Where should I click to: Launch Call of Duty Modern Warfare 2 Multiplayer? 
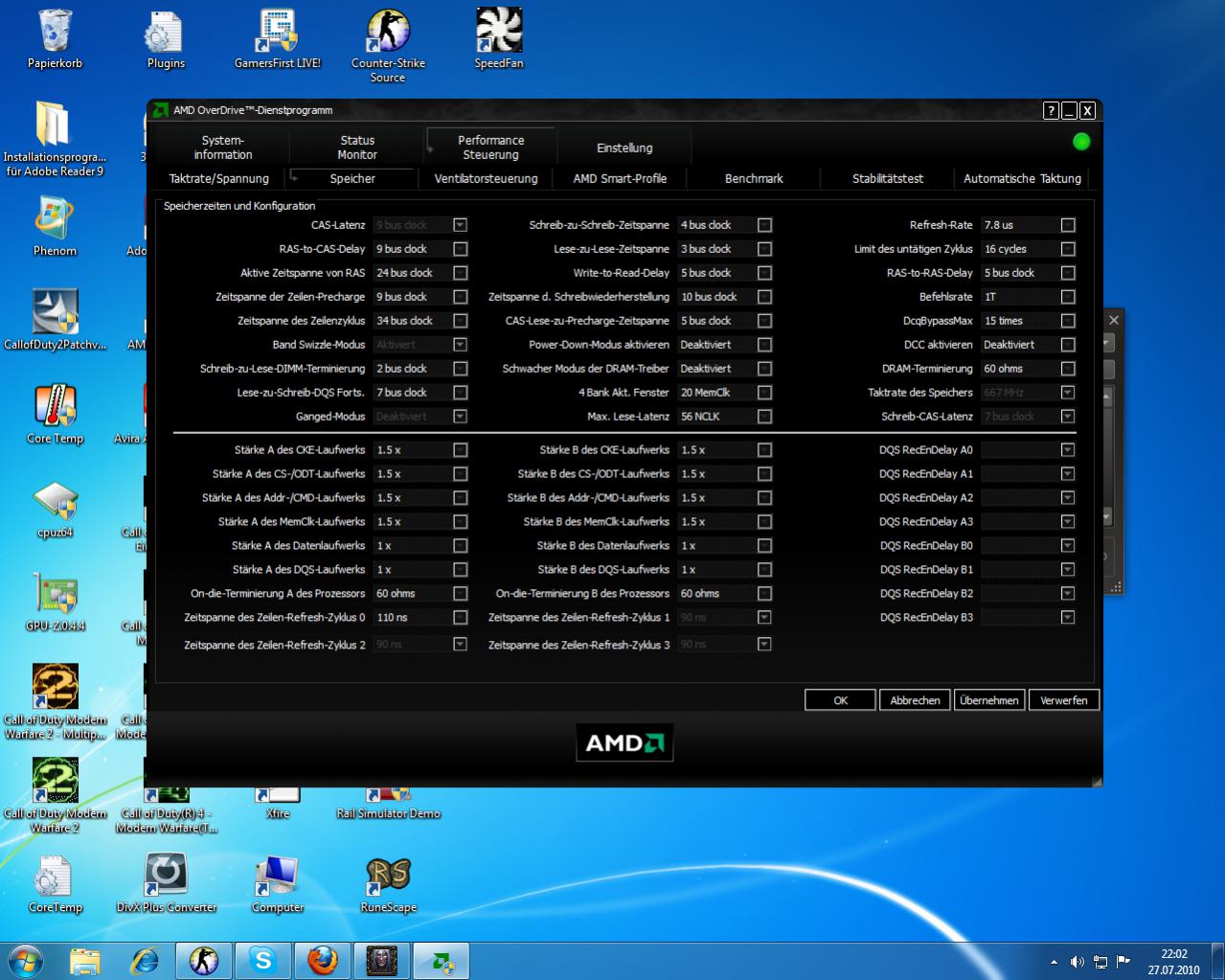click(x=55, y=702)
